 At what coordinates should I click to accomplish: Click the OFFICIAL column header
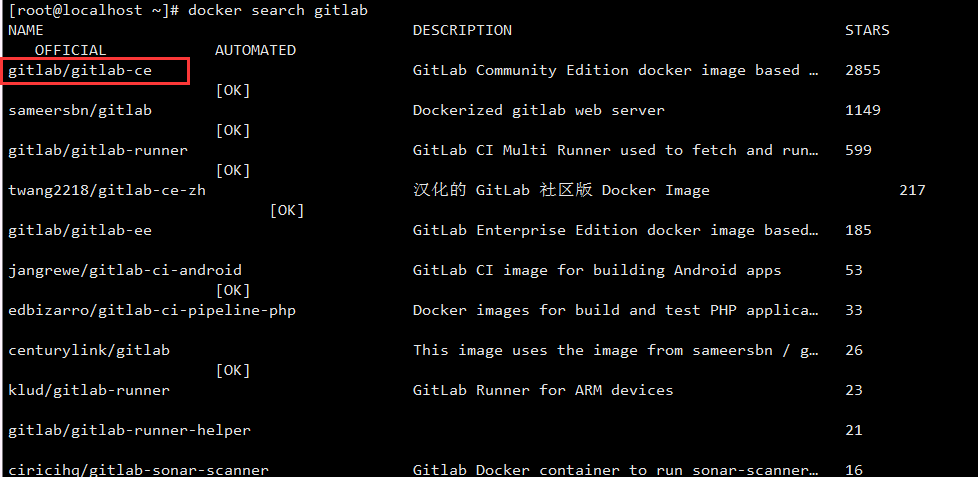coord(70,51)
